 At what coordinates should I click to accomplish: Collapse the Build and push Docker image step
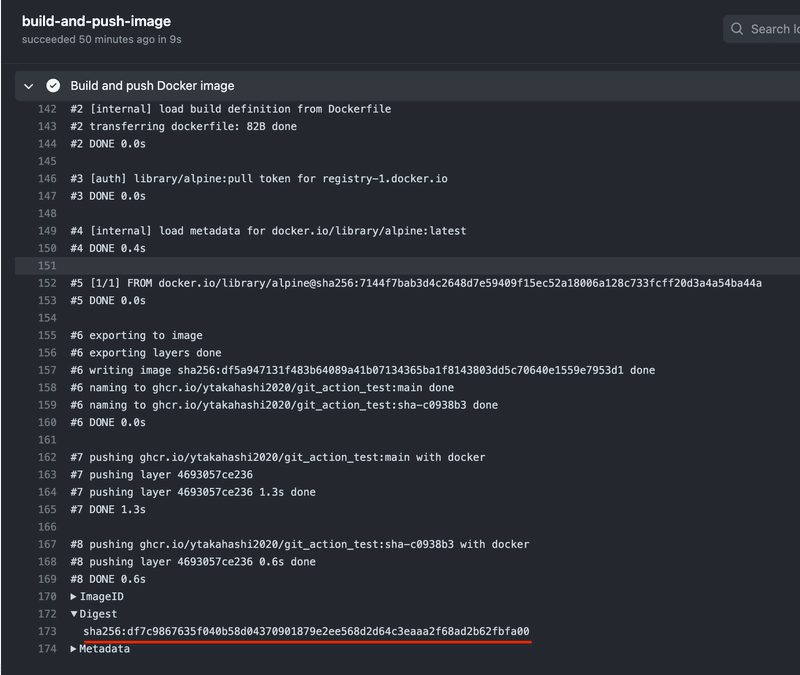point(28,85)
